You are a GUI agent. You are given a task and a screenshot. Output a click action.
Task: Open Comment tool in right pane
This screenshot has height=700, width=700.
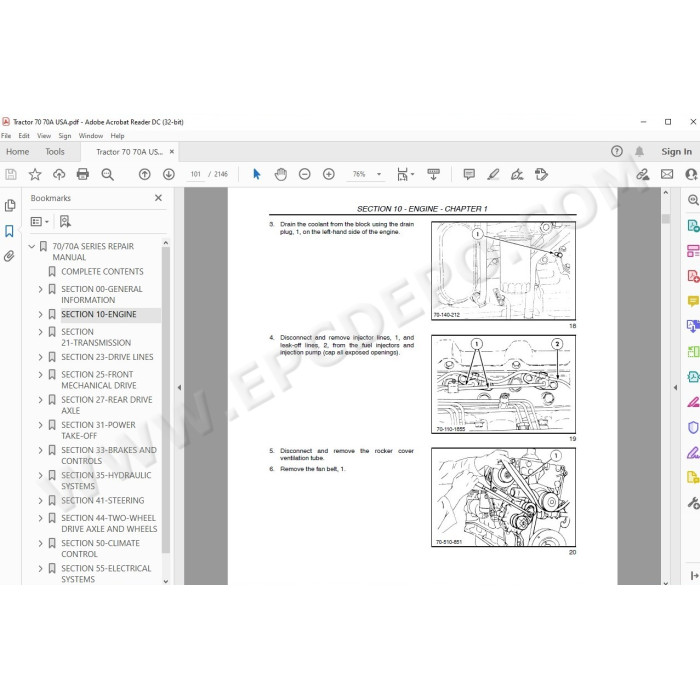[x=692, y=301]
